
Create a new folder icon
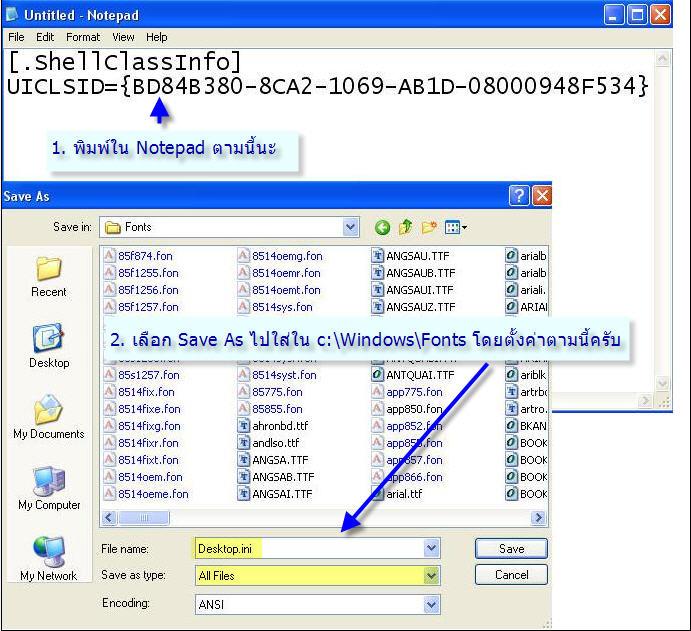[429, 227]
